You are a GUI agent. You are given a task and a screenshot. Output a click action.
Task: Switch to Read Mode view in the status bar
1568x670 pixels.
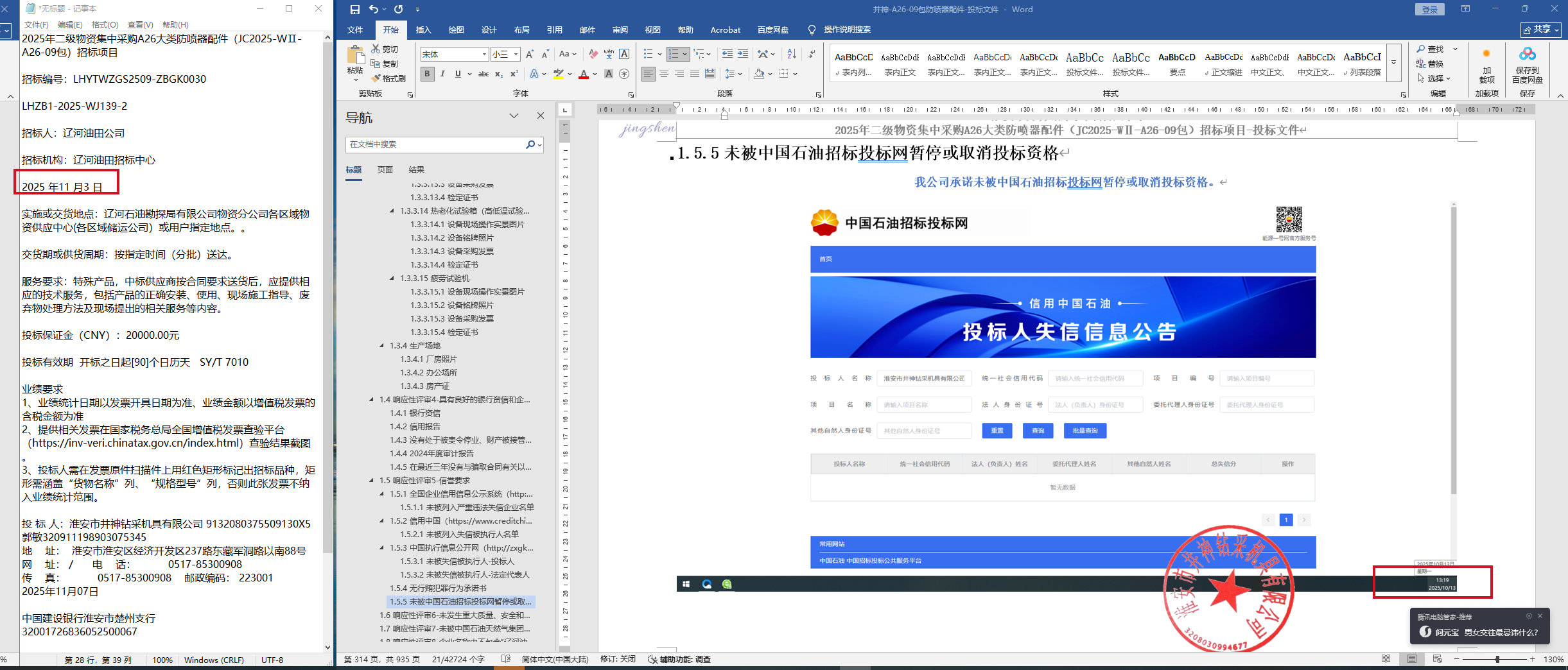[1386, 659]
